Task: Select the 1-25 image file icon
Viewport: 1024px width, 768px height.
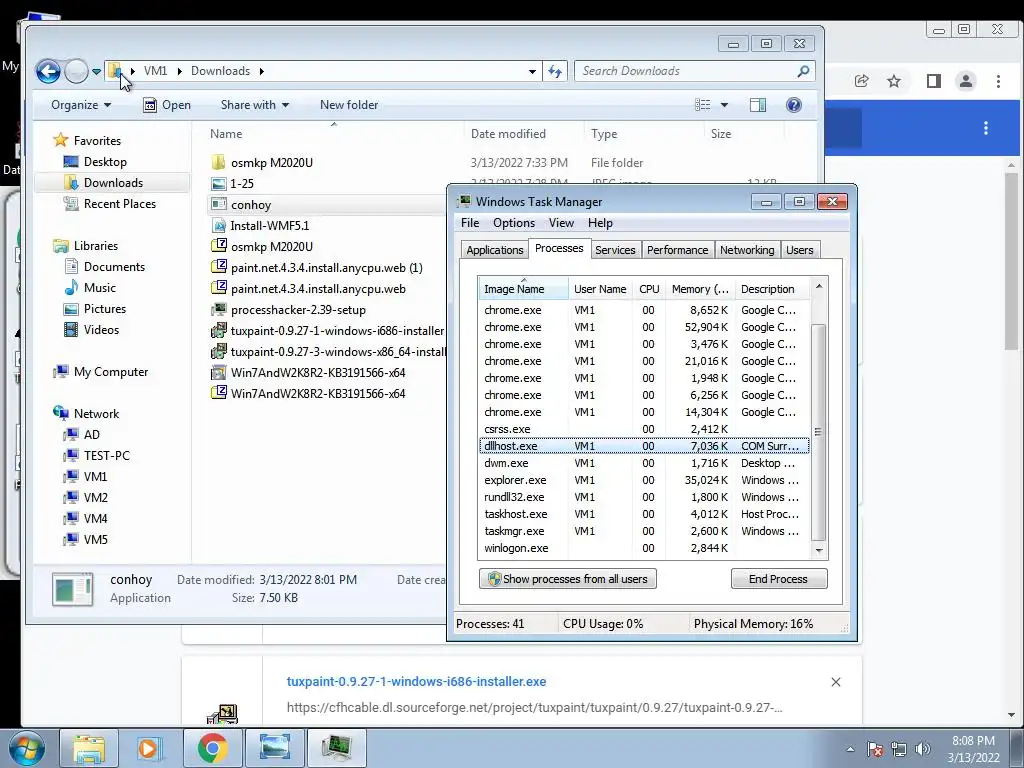Action: coord(218,184)
